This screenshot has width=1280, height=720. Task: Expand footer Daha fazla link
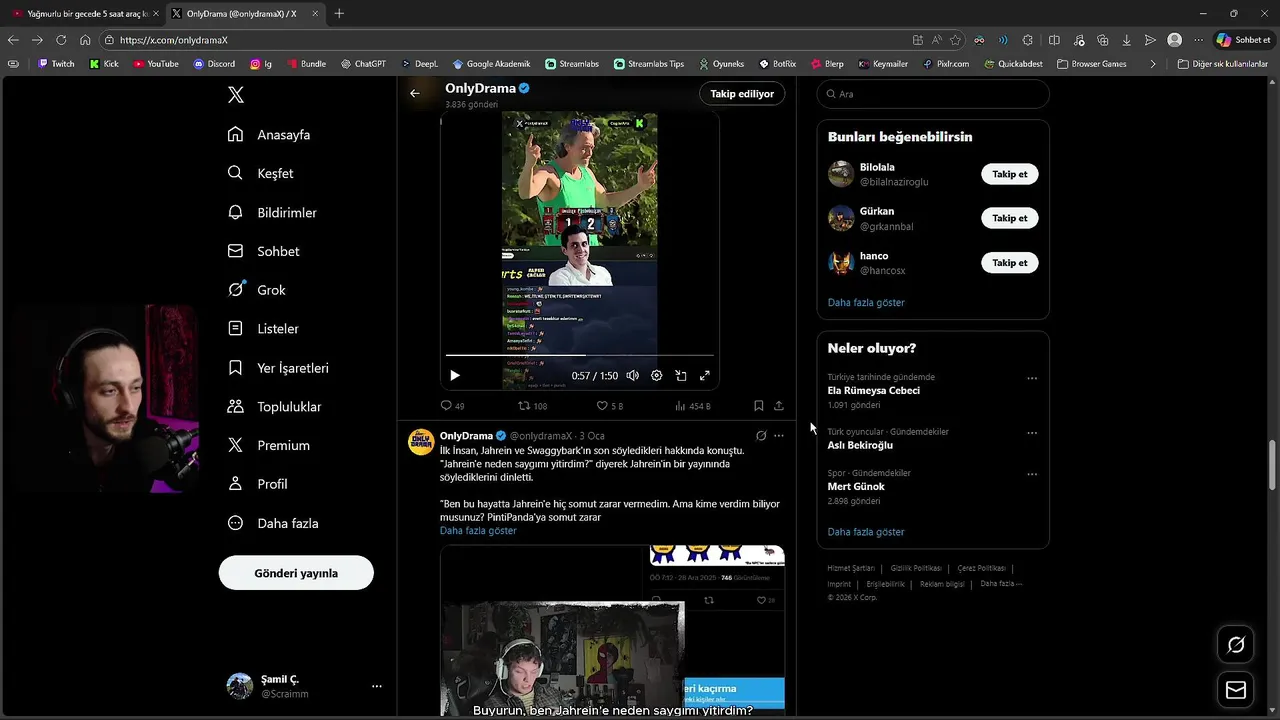click(x=1001, y=583)
